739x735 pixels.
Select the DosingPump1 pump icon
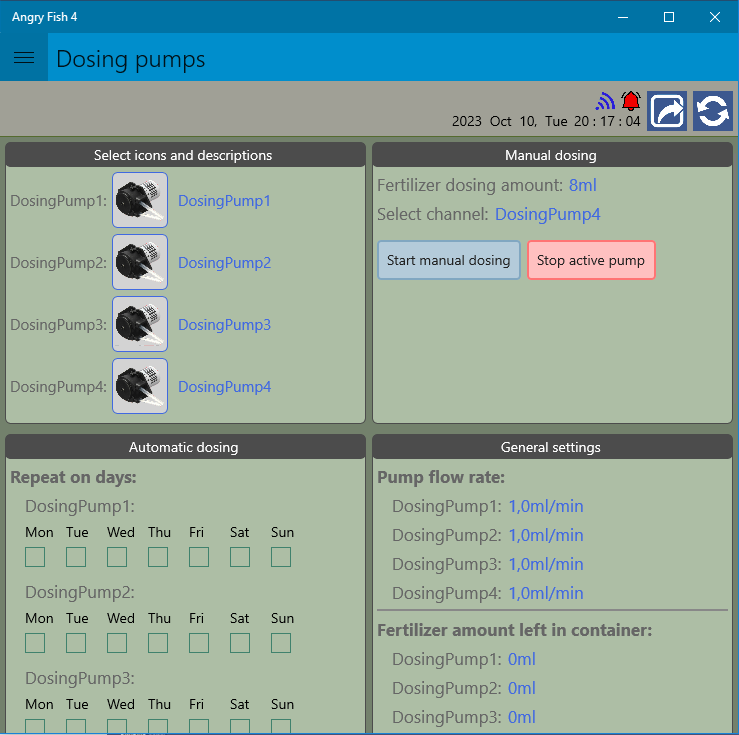[x=140, y=200]
